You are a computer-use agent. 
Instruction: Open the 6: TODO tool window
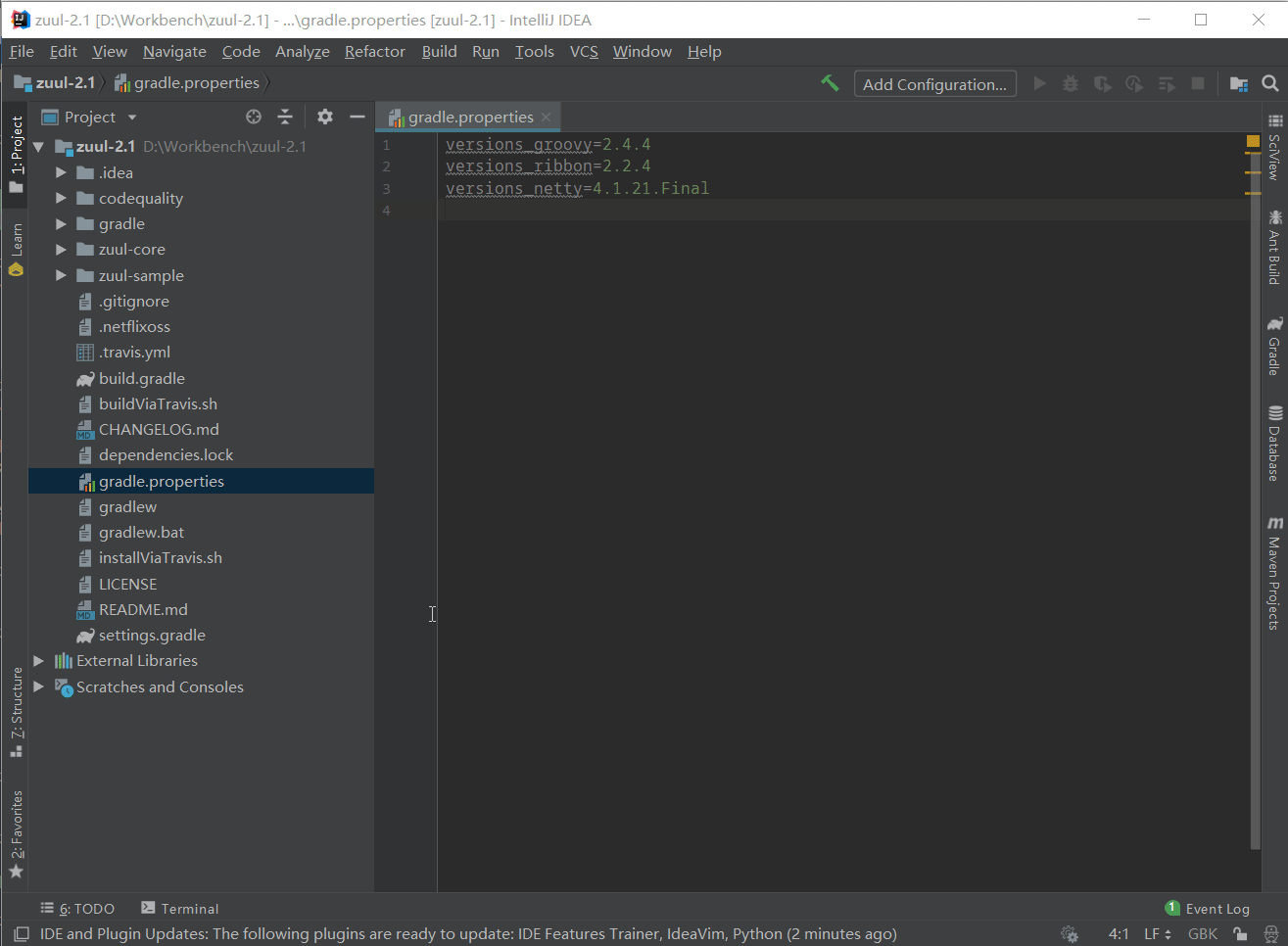[77, 909]
